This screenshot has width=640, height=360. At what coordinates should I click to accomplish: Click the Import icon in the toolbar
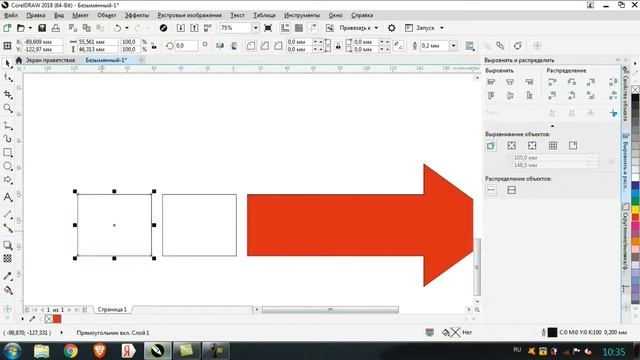tap(180, 28)
